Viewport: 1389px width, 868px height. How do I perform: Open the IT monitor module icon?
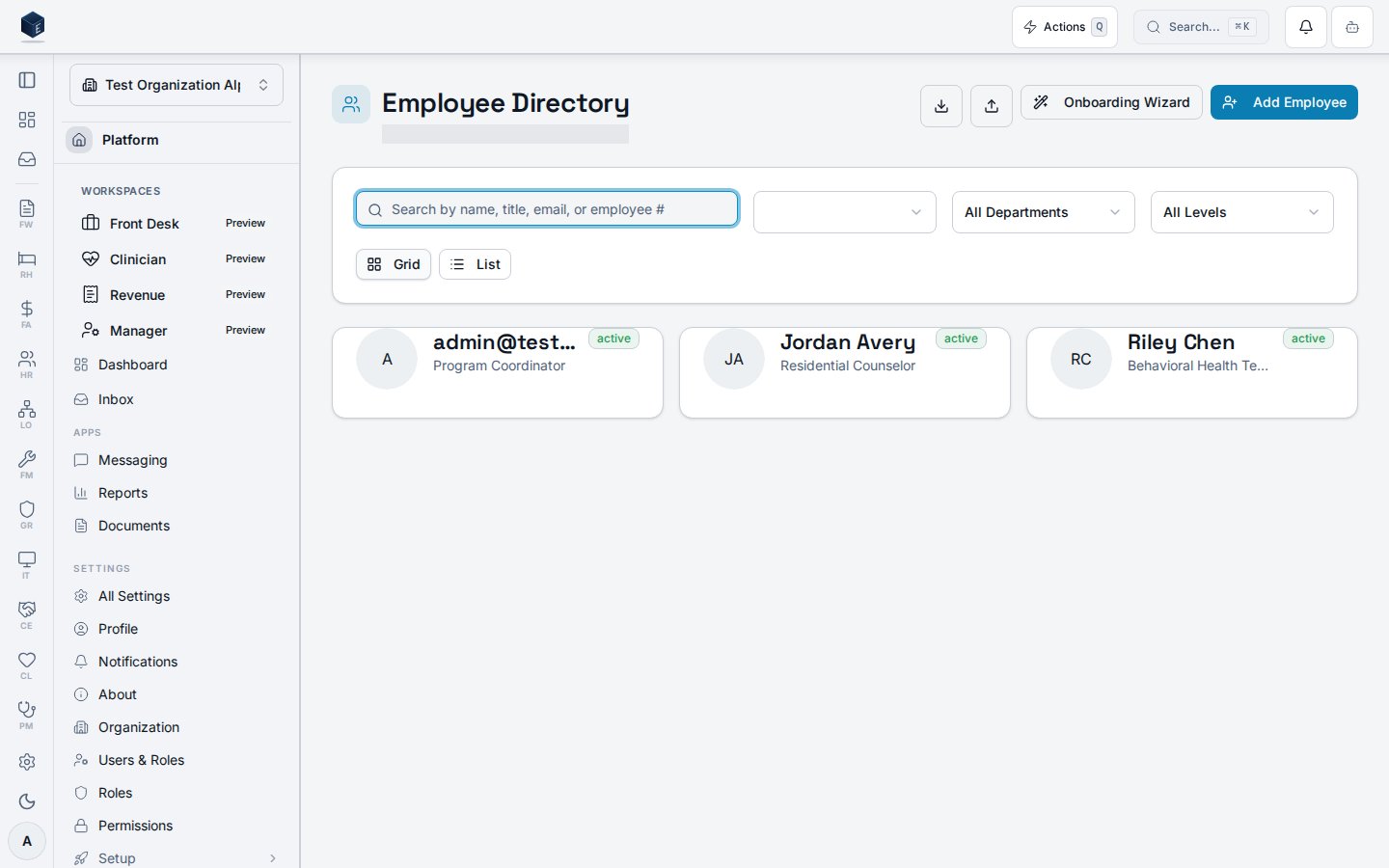(x=27, y=564)
